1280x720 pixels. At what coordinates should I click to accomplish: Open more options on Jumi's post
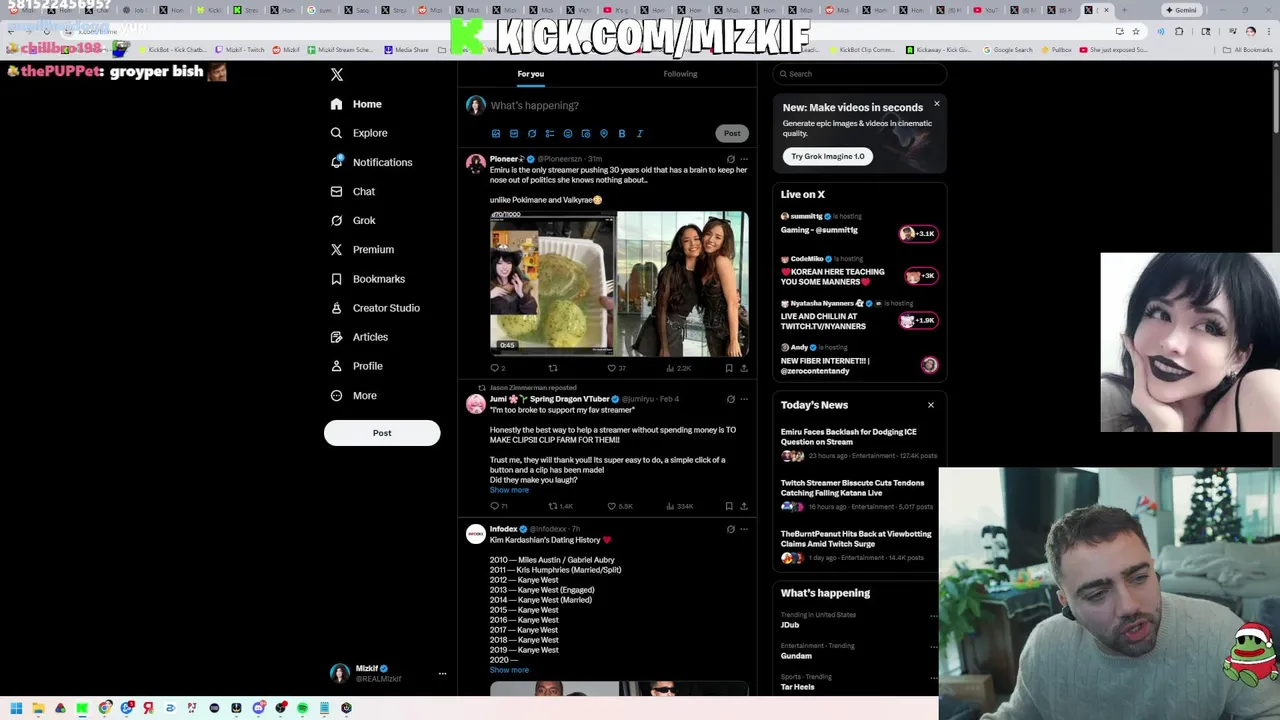[x=743, y=399]
